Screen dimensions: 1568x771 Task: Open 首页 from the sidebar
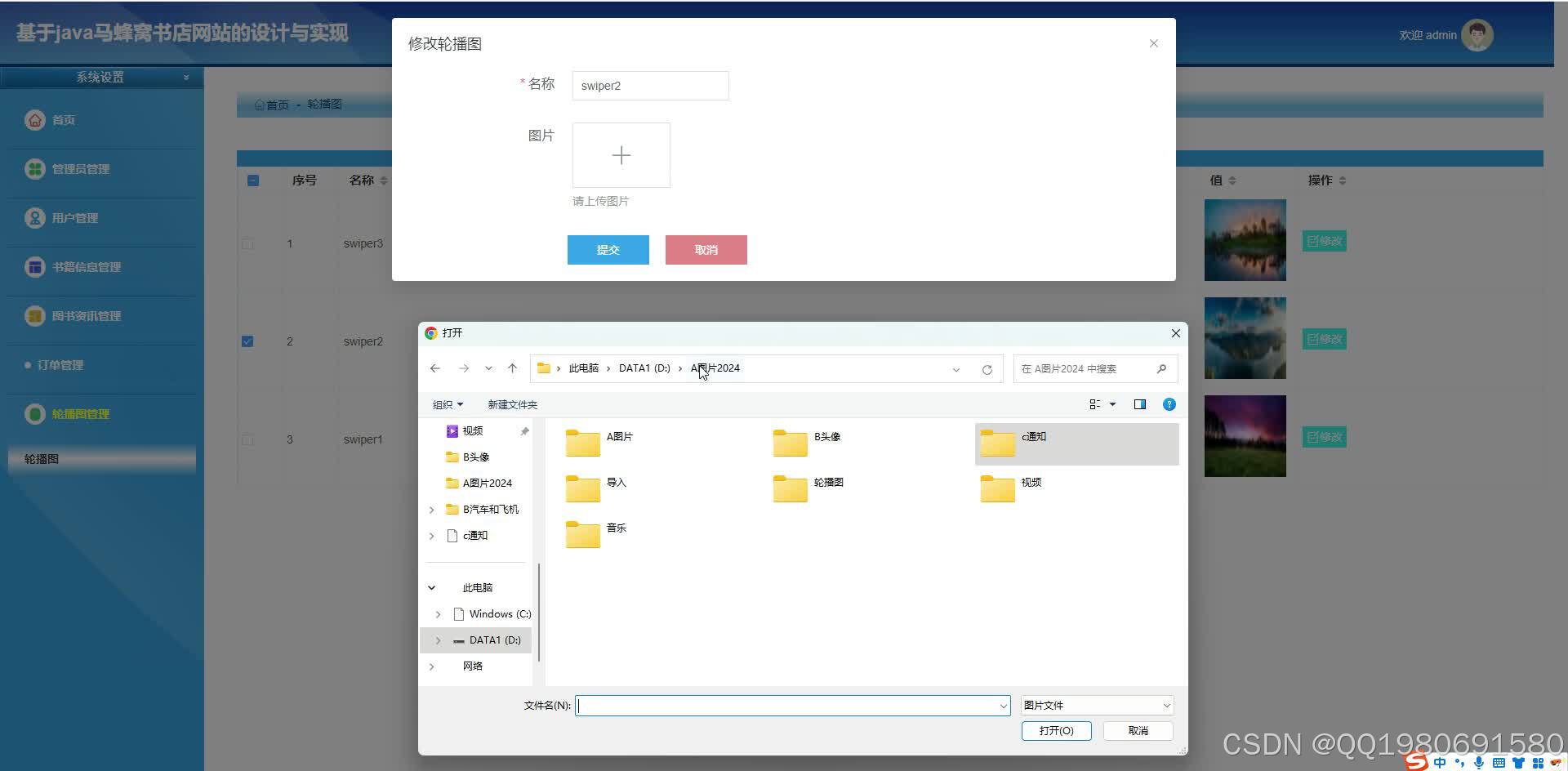65,119
